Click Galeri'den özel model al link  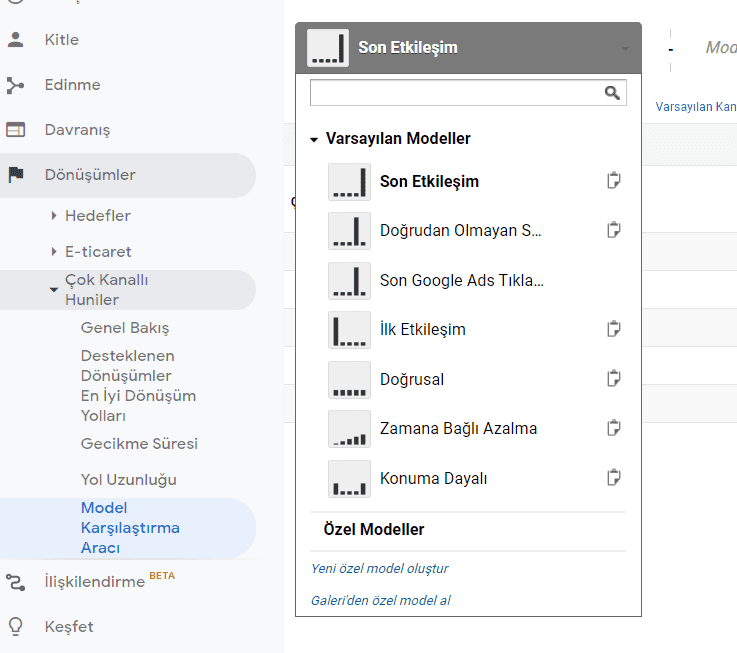pos(380,600)
